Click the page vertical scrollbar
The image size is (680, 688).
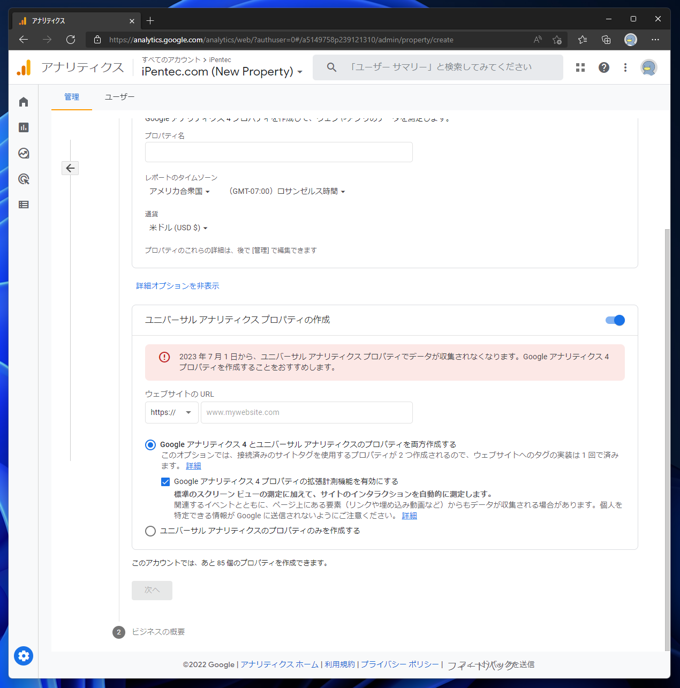pos(667,439)
